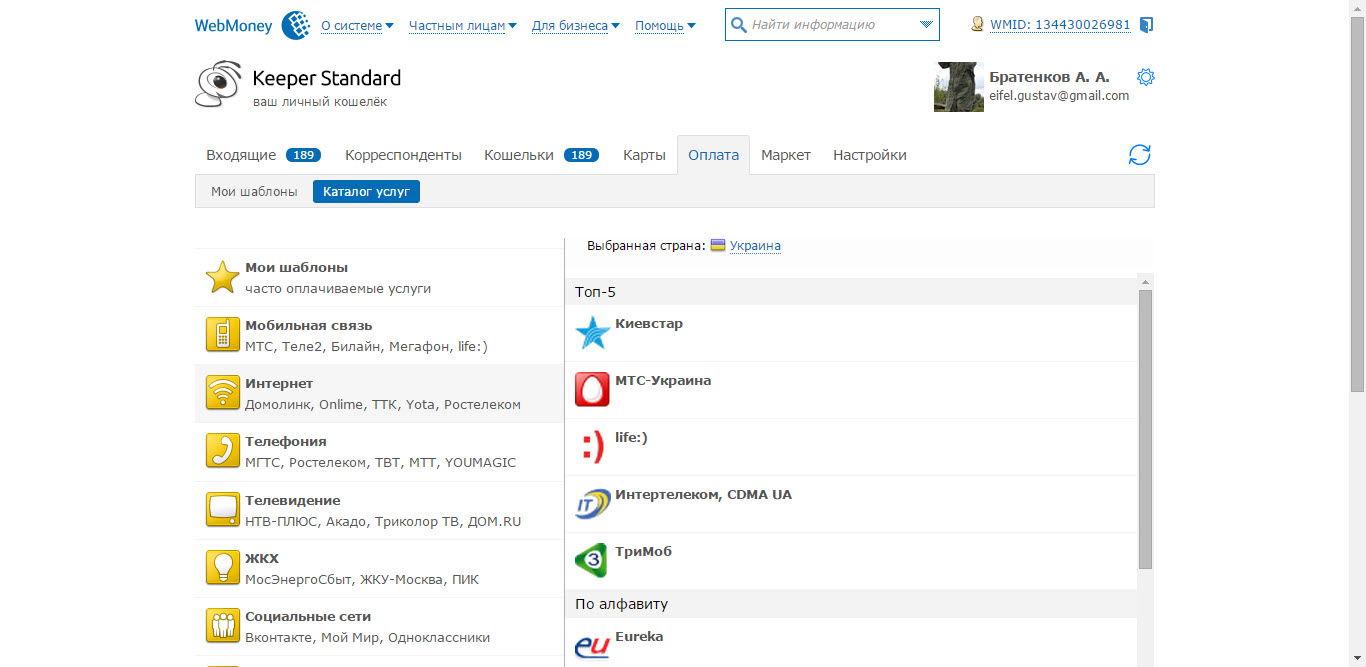Open the 'Маркет' tab
The width and height of the screenshot is (1366, 667).
coord(786,155)
